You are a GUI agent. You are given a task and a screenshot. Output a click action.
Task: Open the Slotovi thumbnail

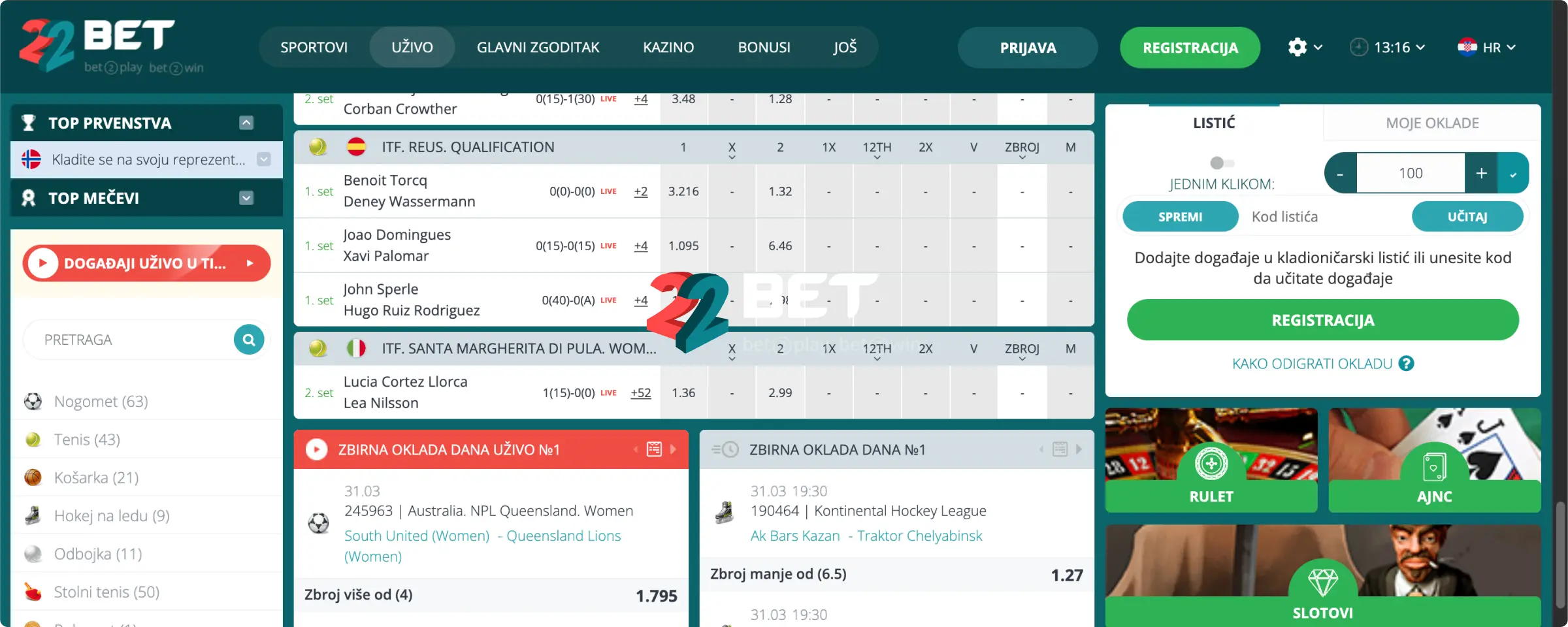[x=1323, y=575]
